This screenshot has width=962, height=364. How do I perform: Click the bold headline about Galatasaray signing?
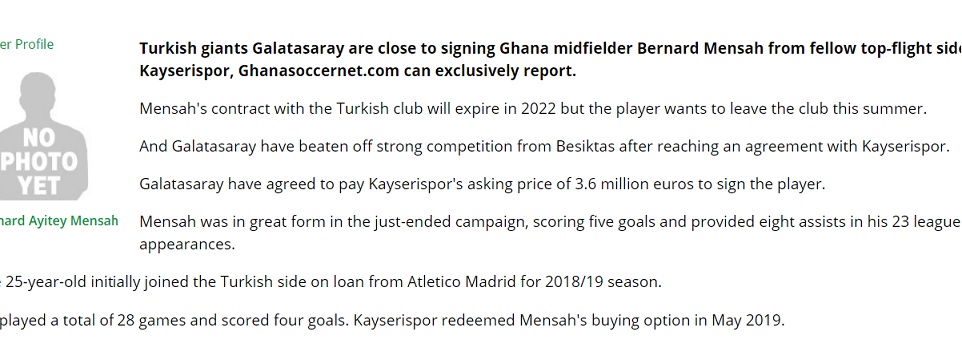tap(550, 60)
